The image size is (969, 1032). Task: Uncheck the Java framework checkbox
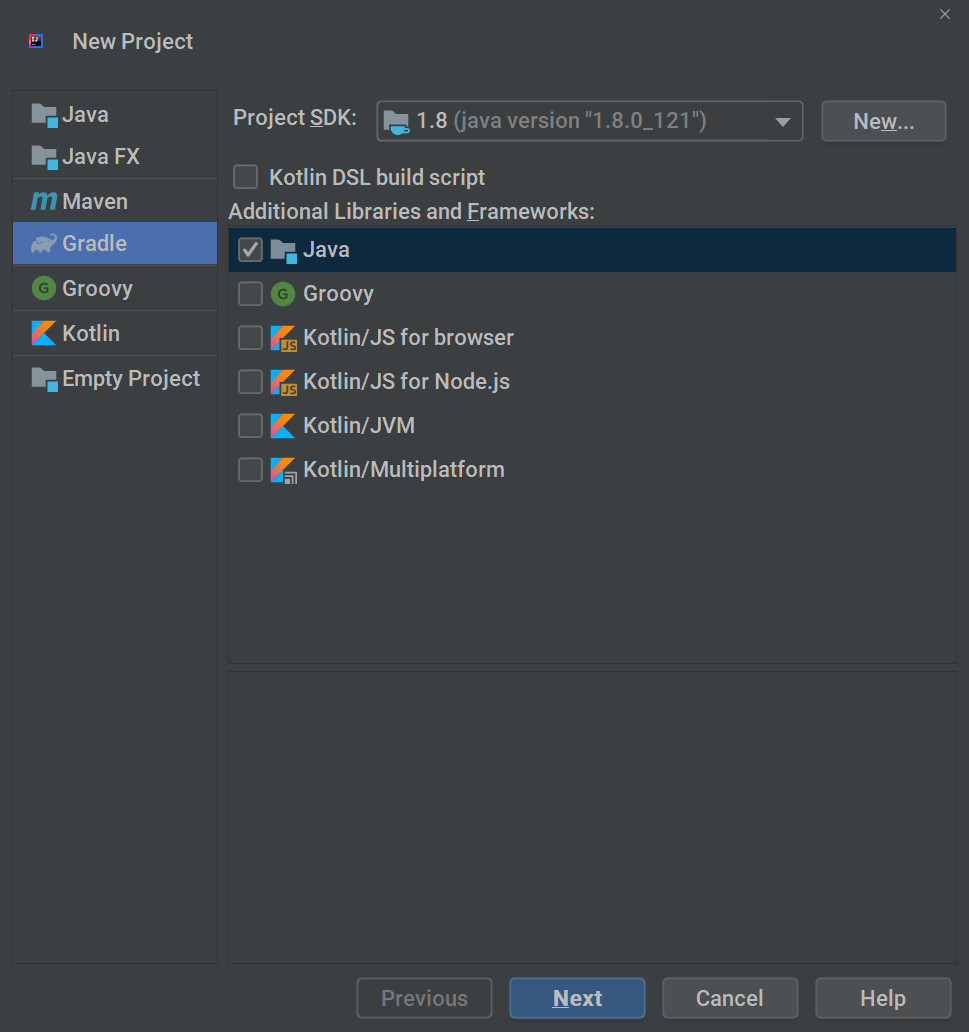[x=250, y=250]
